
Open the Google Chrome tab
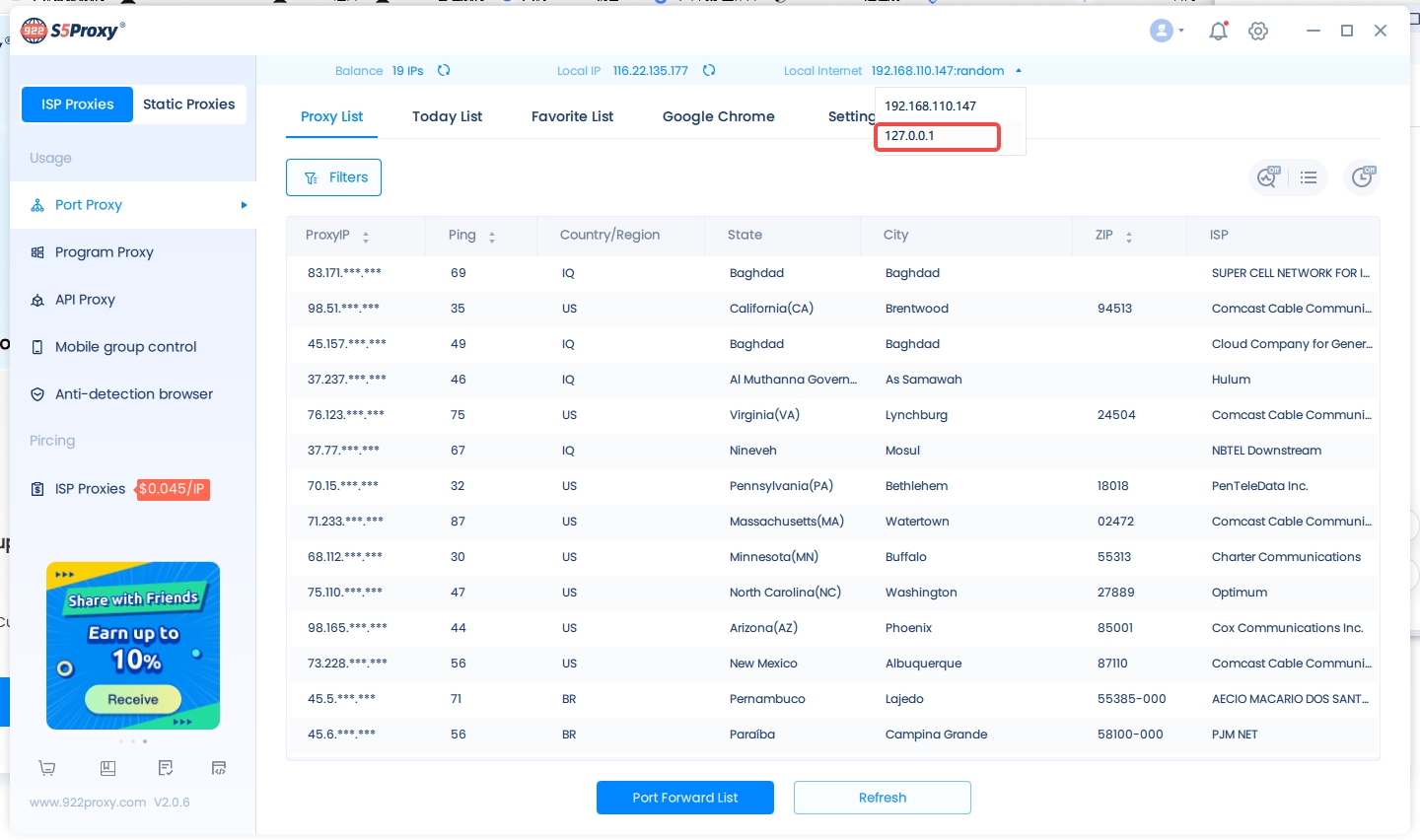(718, 116)
